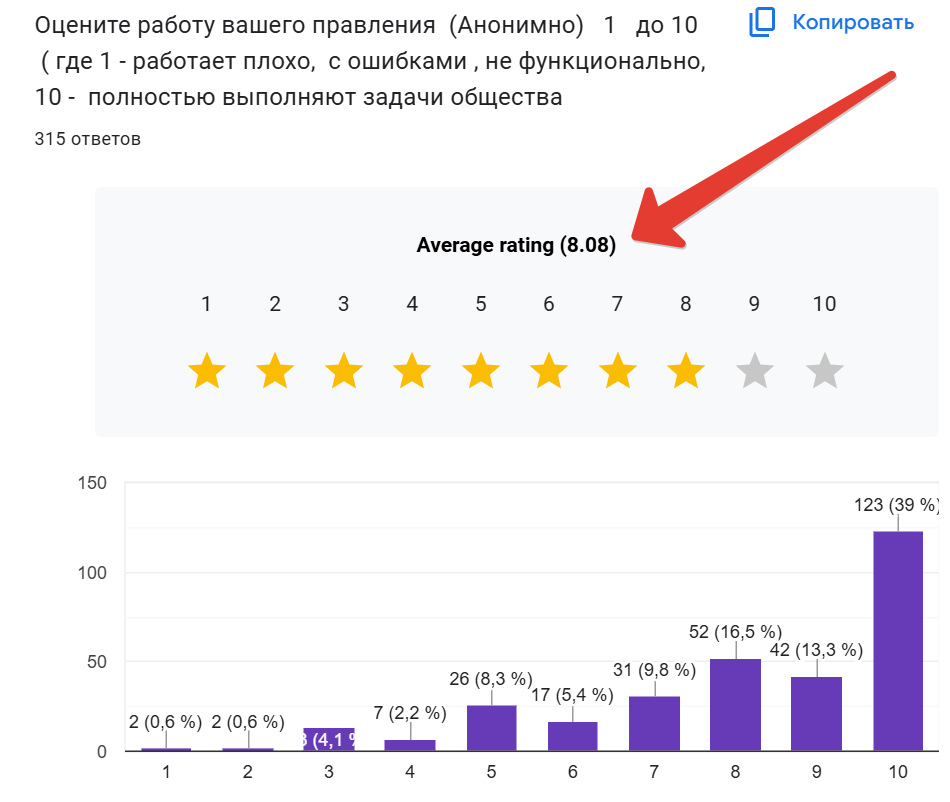950x802 pixels.
Task: Click the eighth gold star
Action: click(x=686, y=373)
